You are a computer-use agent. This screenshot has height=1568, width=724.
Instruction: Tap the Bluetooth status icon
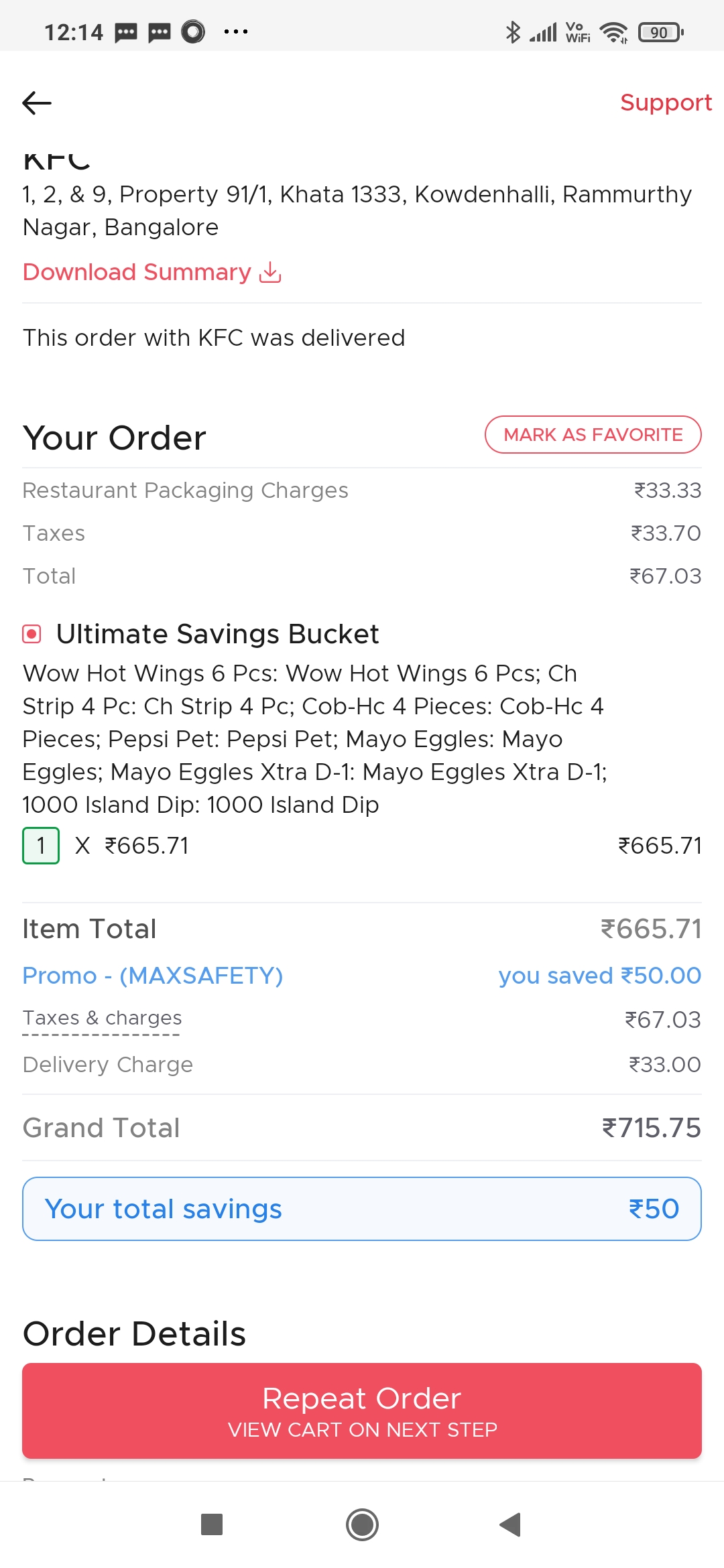[513, 31]
